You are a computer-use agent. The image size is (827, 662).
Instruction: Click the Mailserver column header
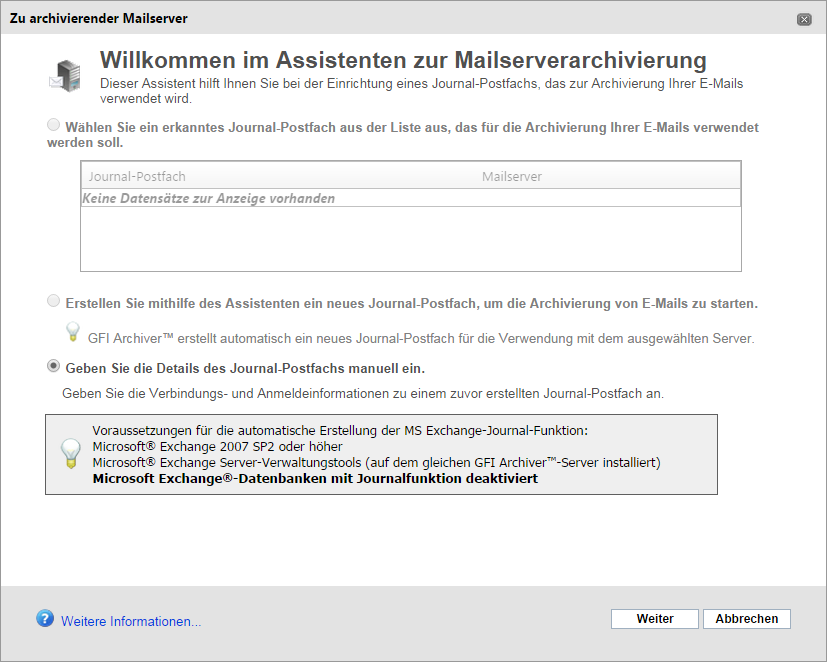[512, 177]
